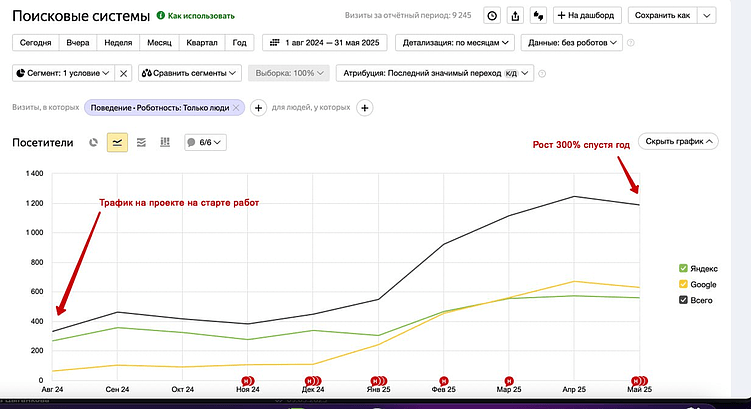Click the Авг 24 axis label

[x=52, y=389]
